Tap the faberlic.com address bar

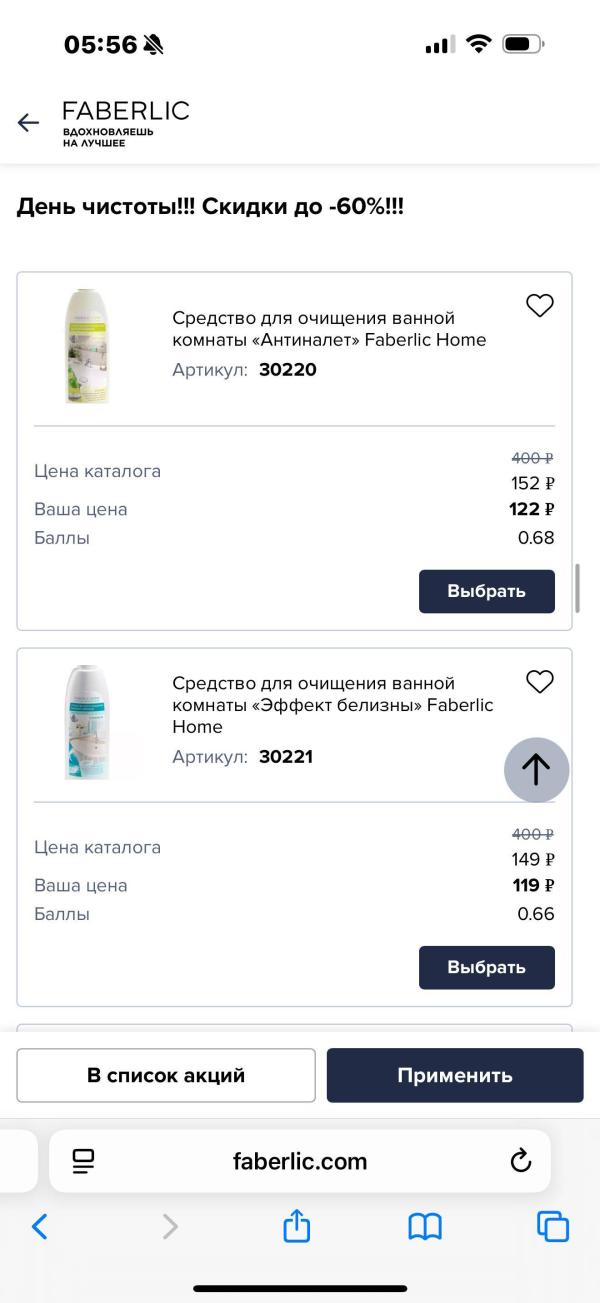coord(300,1161)
